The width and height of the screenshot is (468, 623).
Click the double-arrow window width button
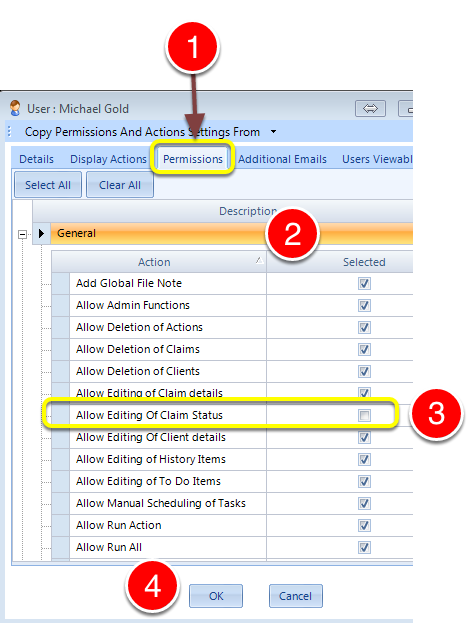(370, 108)
